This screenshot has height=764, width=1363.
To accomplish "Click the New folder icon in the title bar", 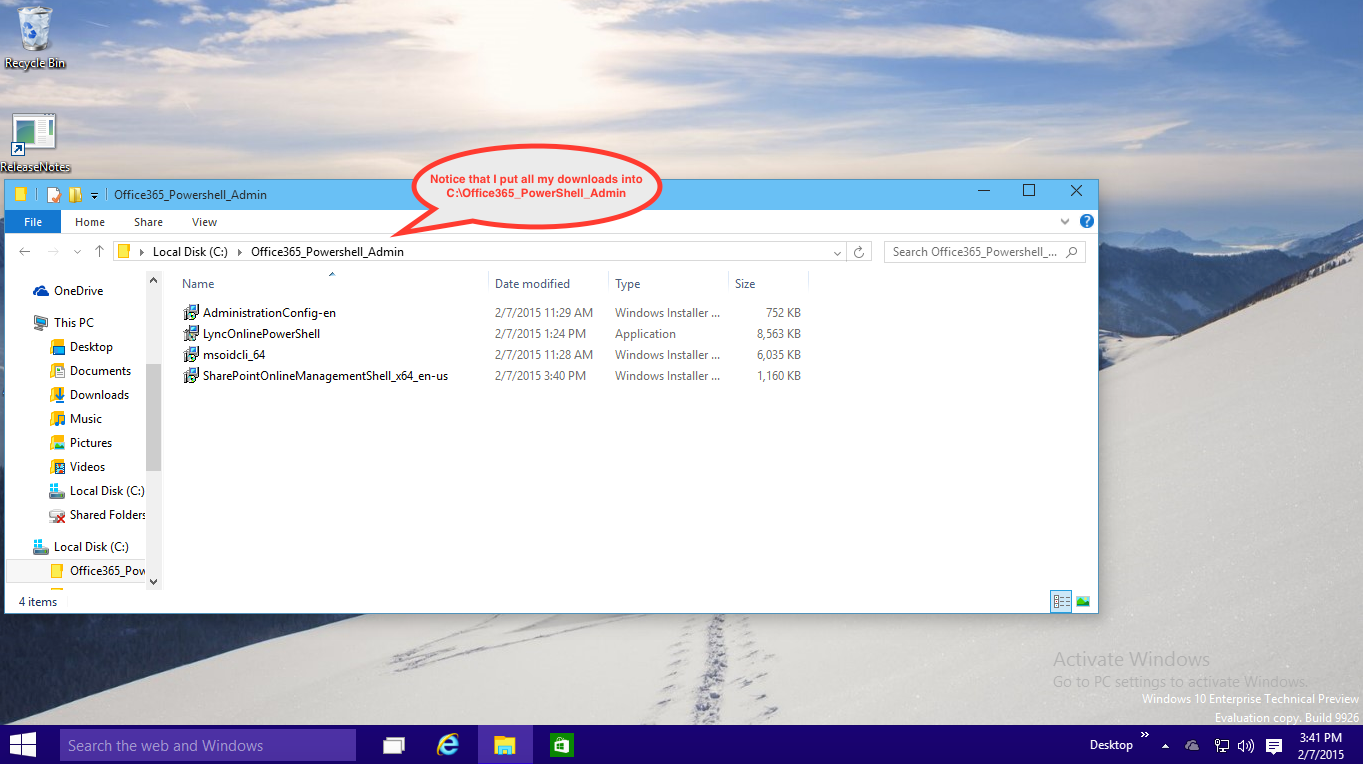I will click(x=75, y=194).
